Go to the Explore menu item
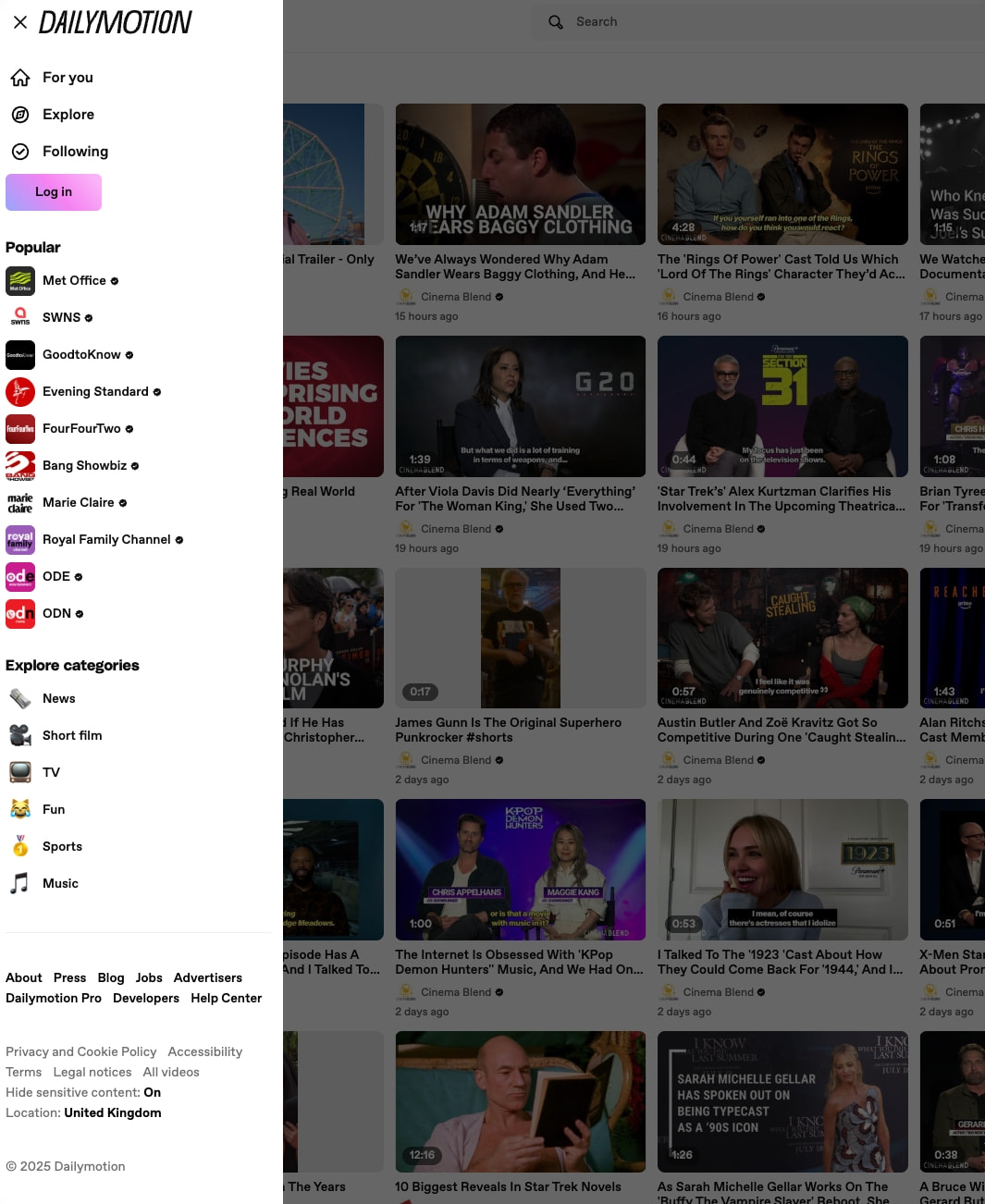 (68, 115)
